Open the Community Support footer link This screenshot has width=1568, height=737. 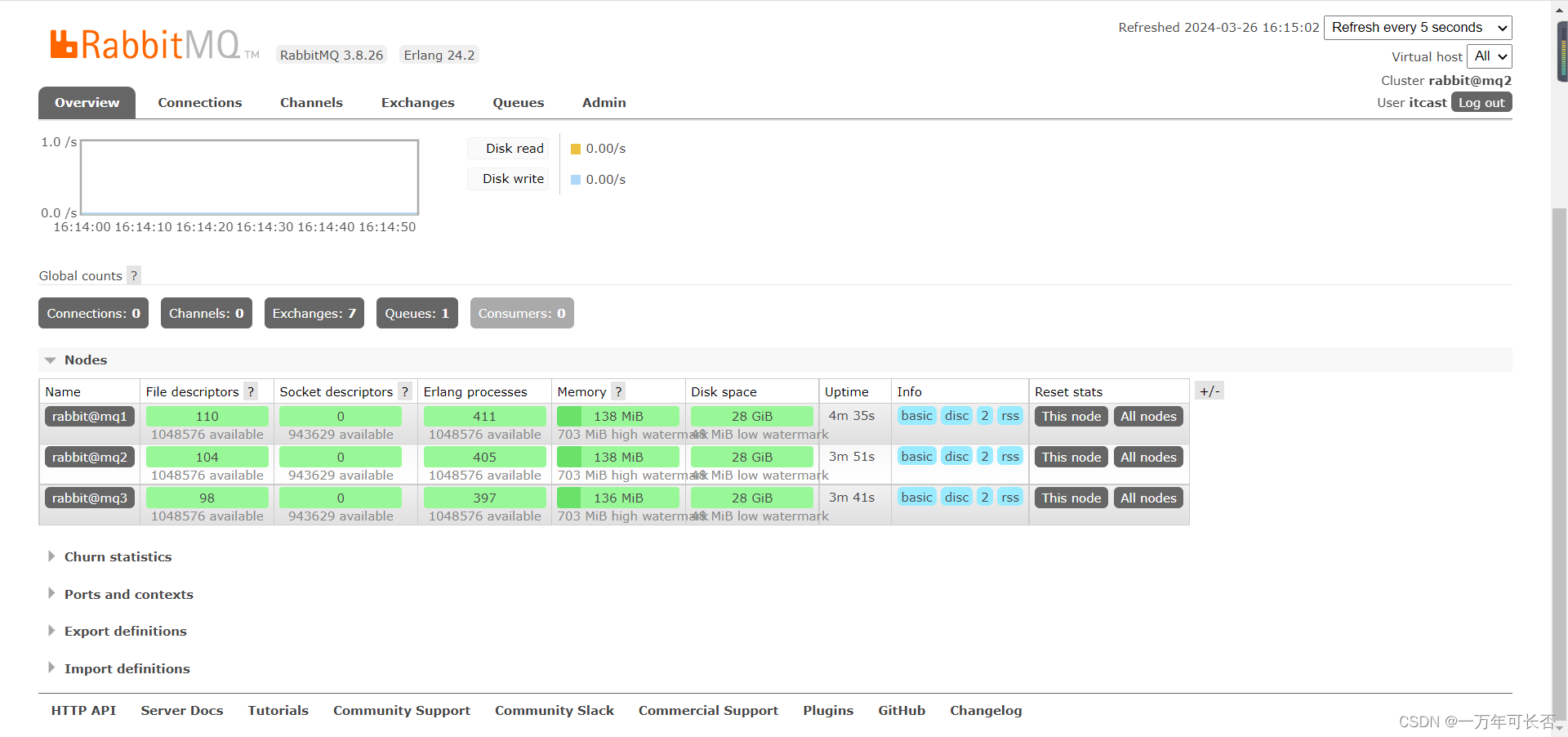click(401, 710)
